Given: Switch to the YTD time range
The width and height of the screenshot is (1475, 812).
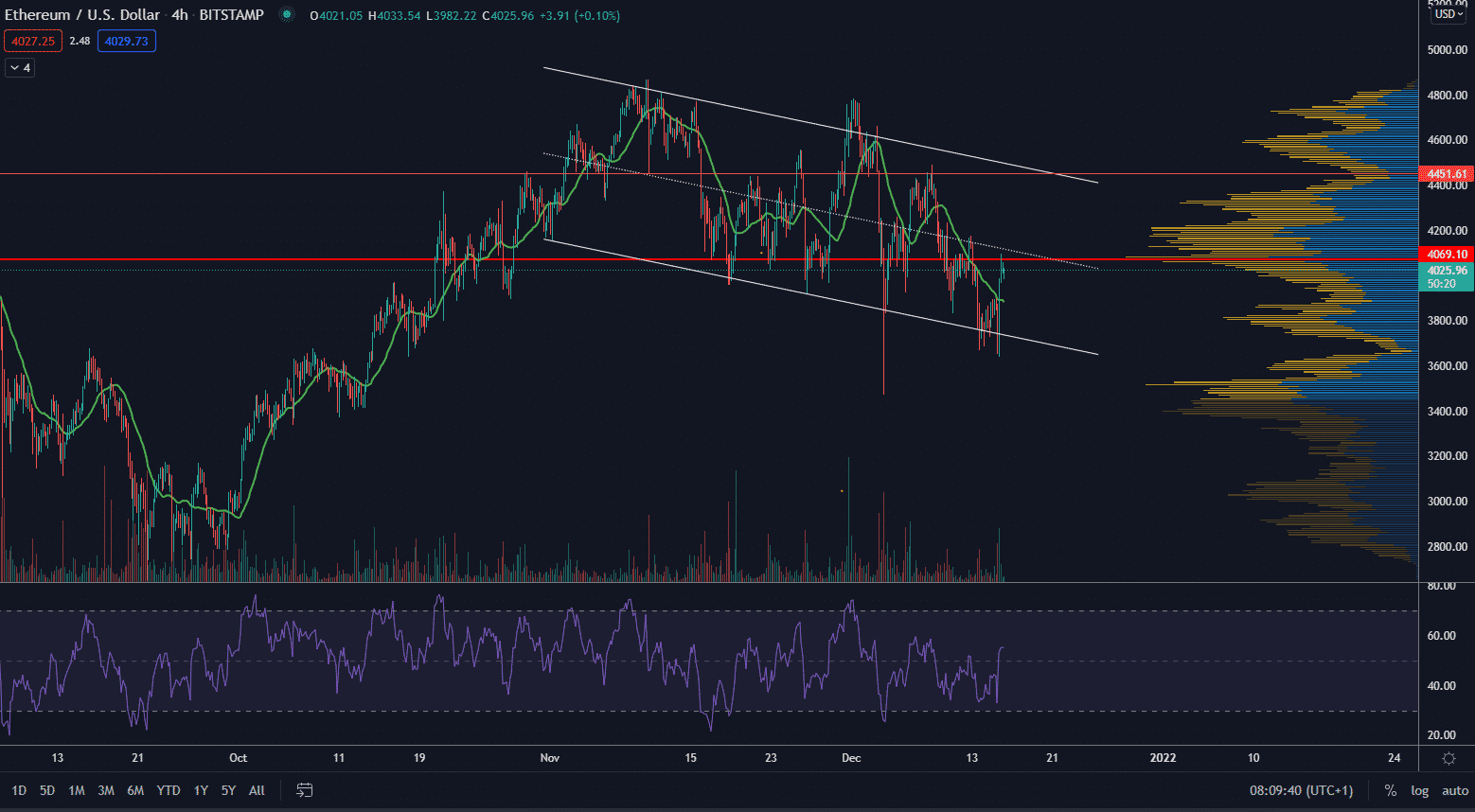Looking at the screenshot, I should 169,790.
